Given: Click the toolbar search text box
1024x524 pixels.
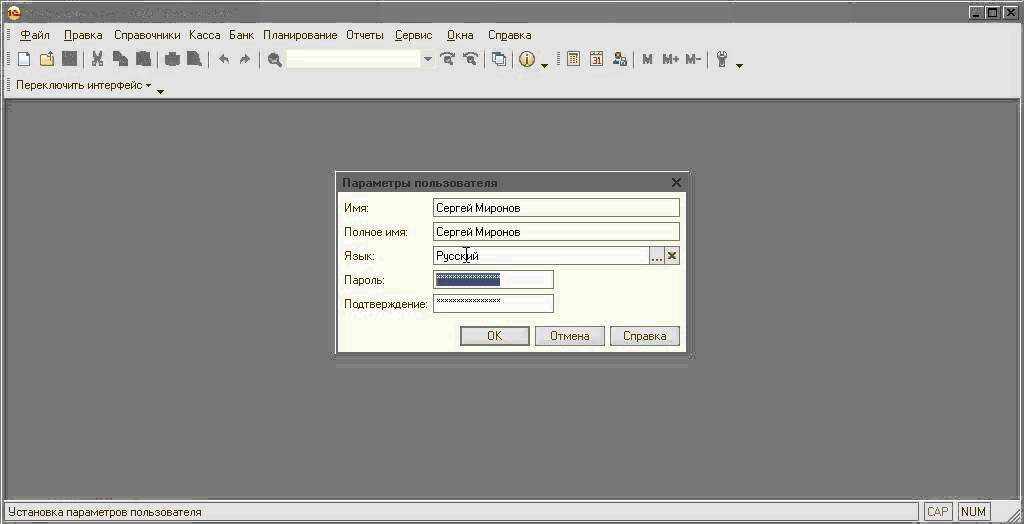Looking at the screenshot, I should coord(353,59).
